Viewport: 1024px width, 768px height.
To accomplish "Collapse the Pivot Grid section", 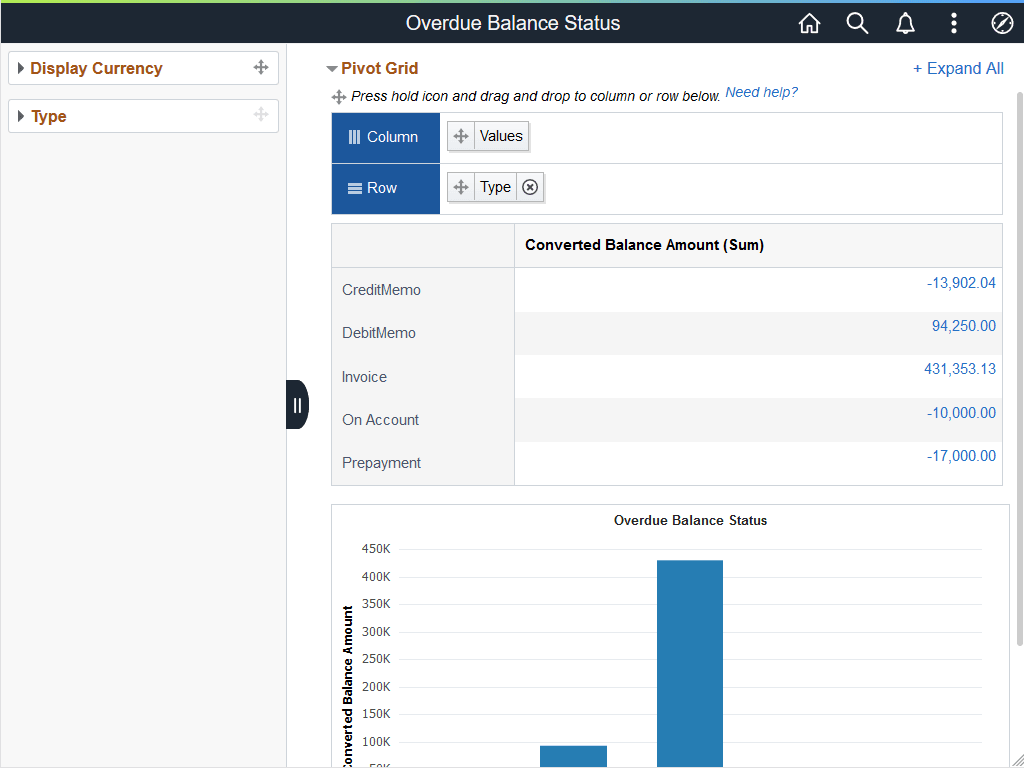I will point(332,69).
